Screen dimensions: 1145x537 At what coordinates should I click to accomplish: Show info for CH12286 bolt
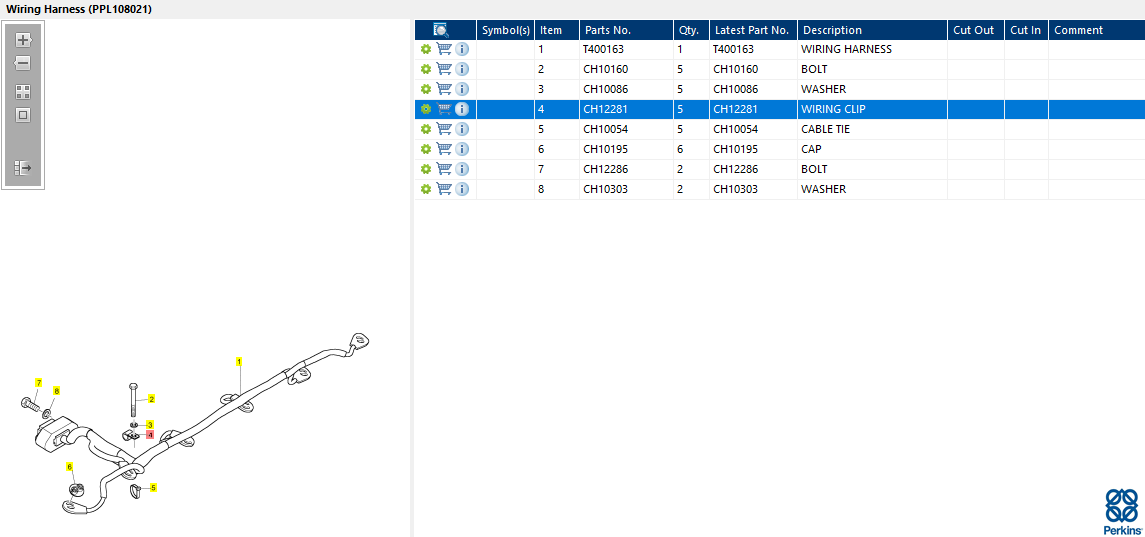[x=462, y=169]
